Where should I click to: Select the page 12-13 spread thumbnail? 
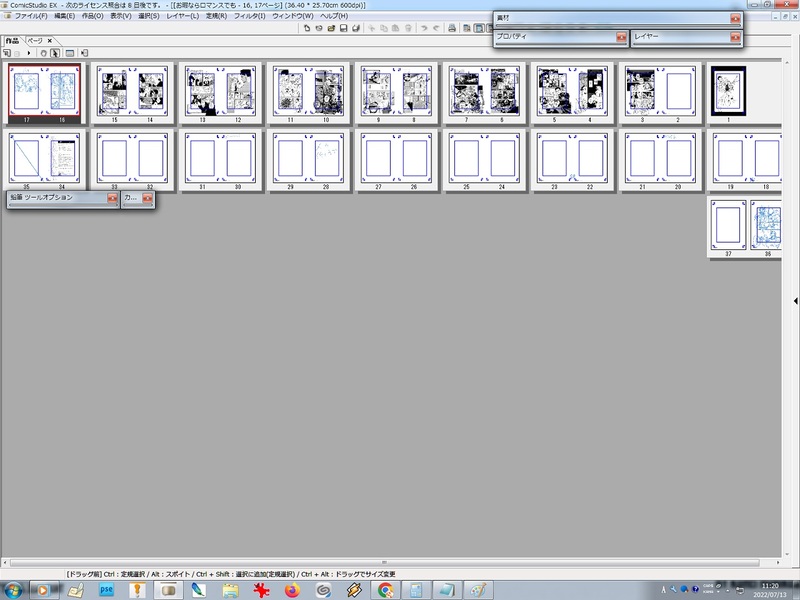click(x=220, y=93)
